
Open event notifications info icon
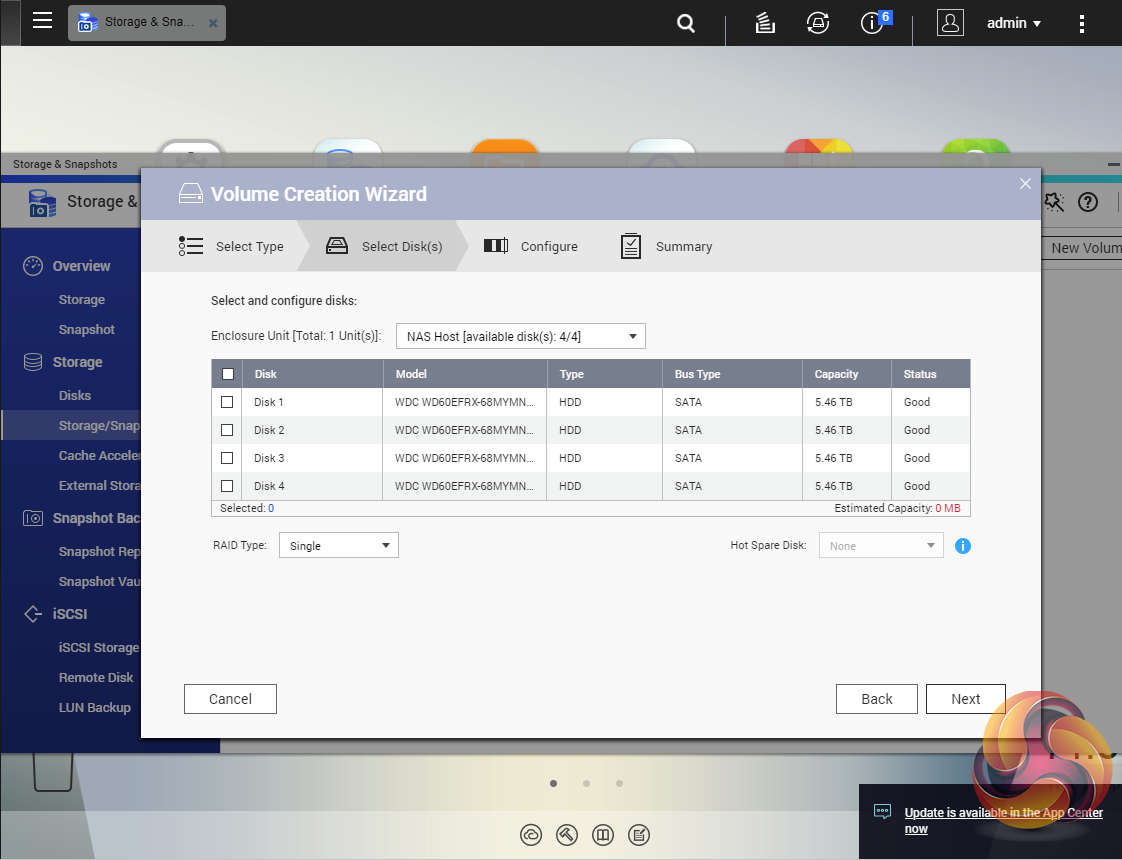(872, 23)
